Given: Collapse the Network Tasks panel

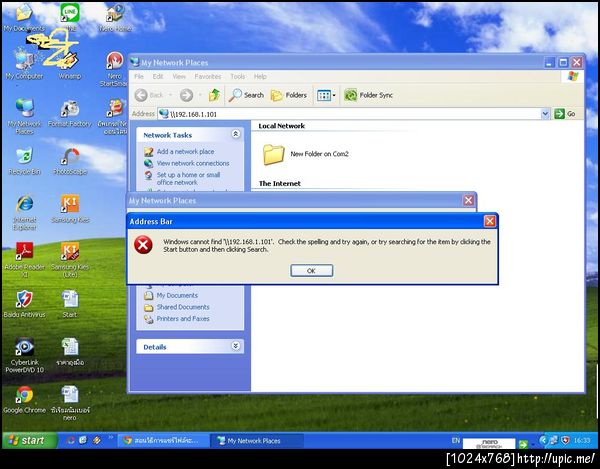Looking at the screenshot, I should click(x=236, y=134).
